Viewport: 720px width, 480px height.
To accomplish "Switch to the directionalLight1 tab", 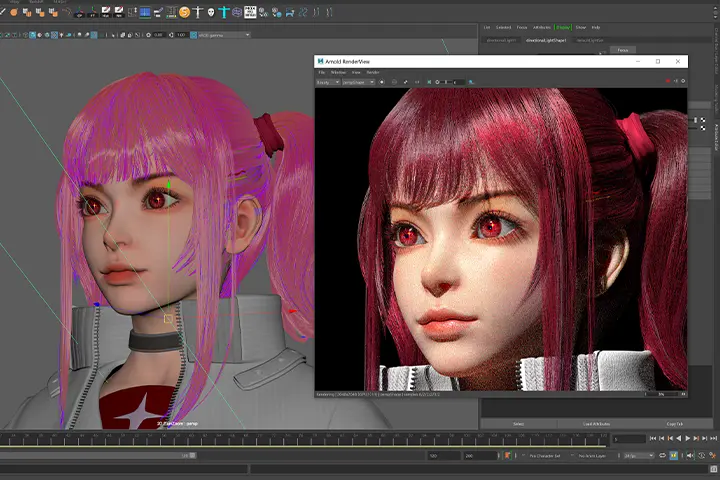I will (x=501, y=40).
